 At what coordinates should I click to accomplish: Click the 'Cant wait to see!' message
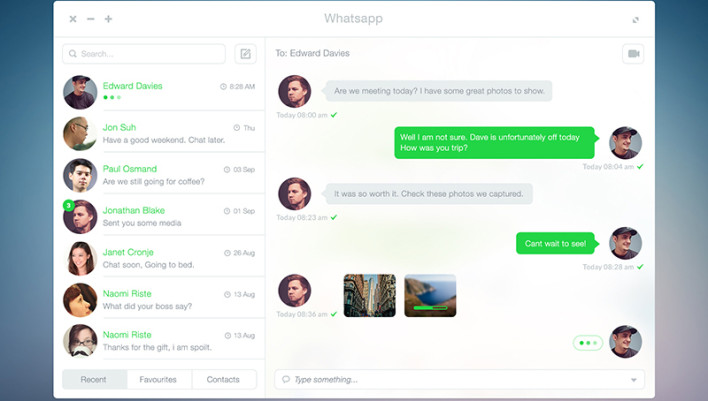pos(557,243)
